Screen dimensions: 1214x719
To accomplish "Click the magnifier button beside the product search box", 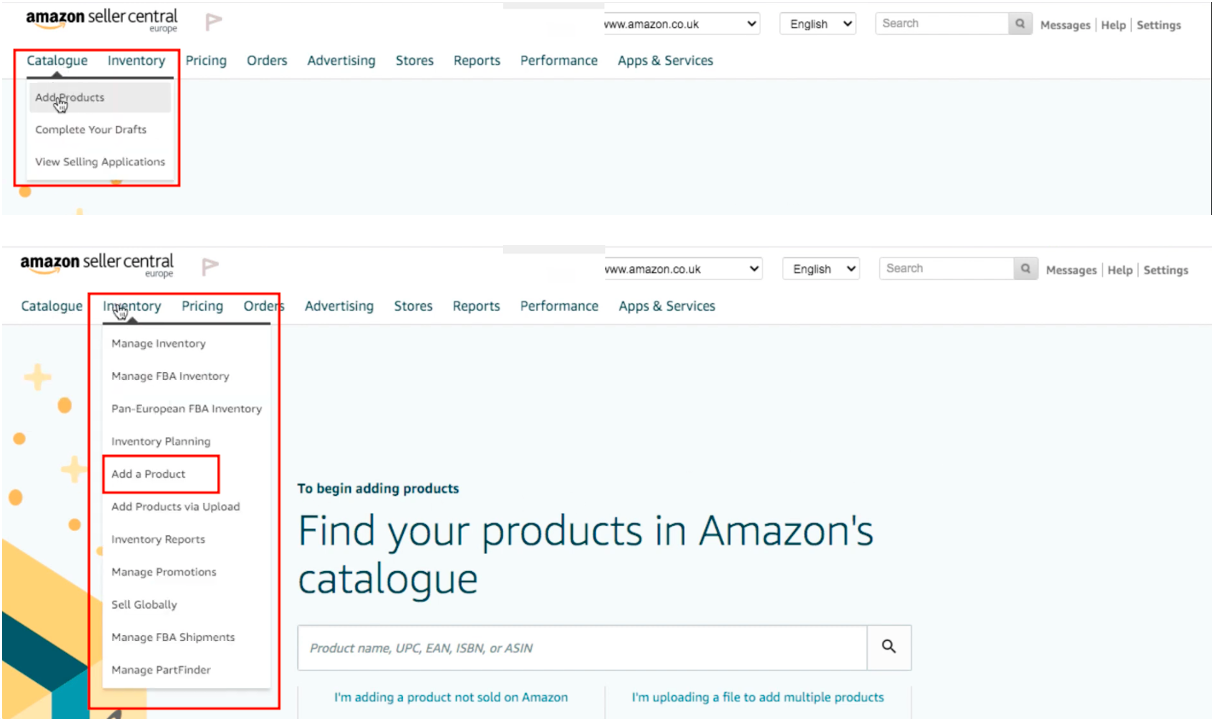I will pyautogui.click(x=888, y=647).
